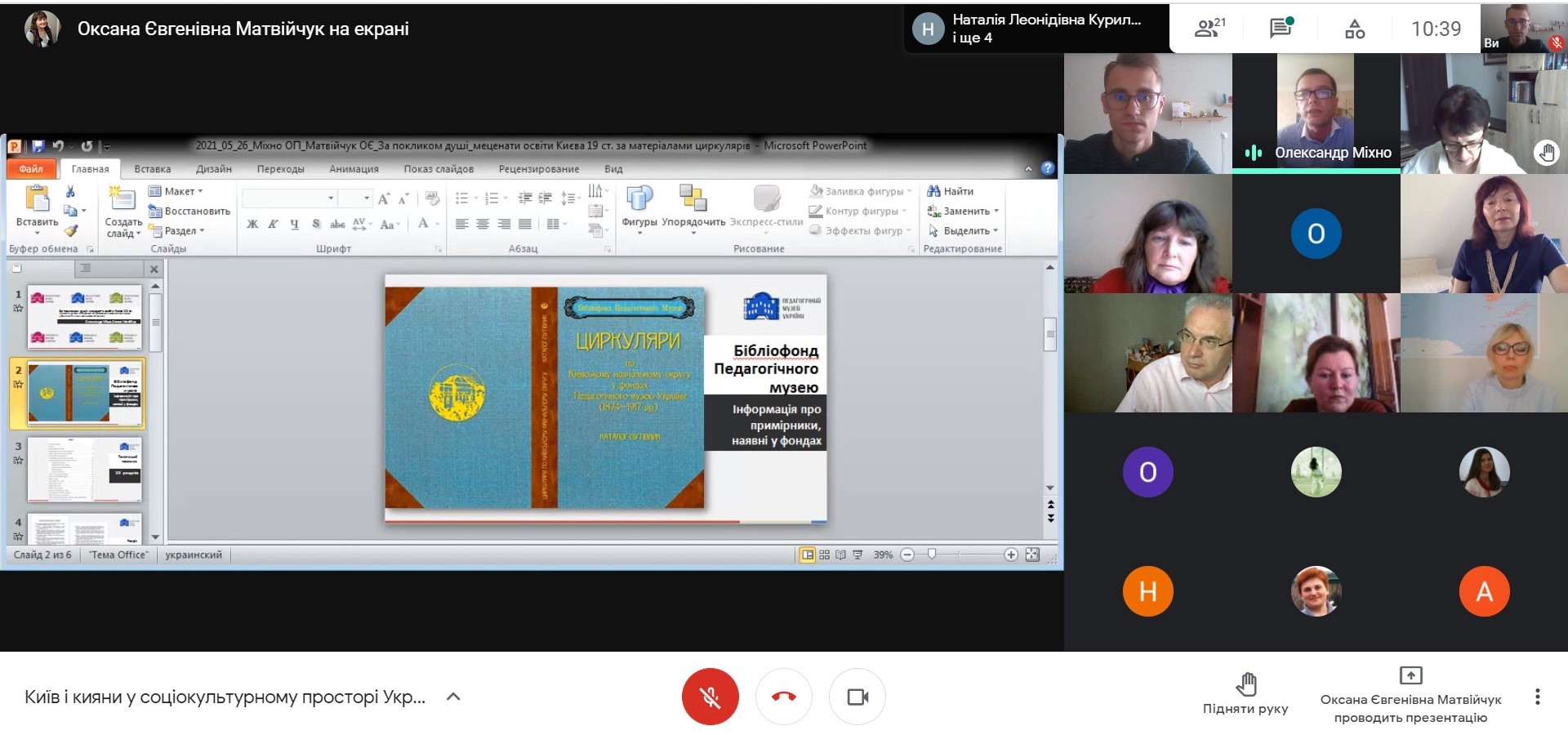Open the activities shapes icon

(1354, 29)
